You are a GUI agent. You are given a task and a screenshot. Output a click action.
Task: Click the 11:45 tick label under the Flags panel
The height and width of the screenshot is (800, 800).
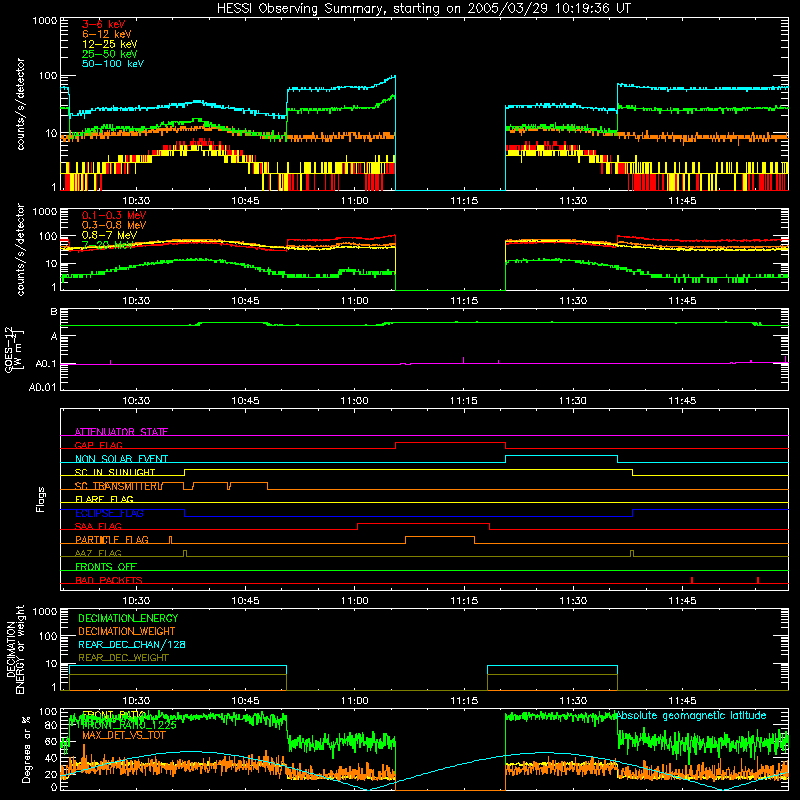click(x=682, y=601)
